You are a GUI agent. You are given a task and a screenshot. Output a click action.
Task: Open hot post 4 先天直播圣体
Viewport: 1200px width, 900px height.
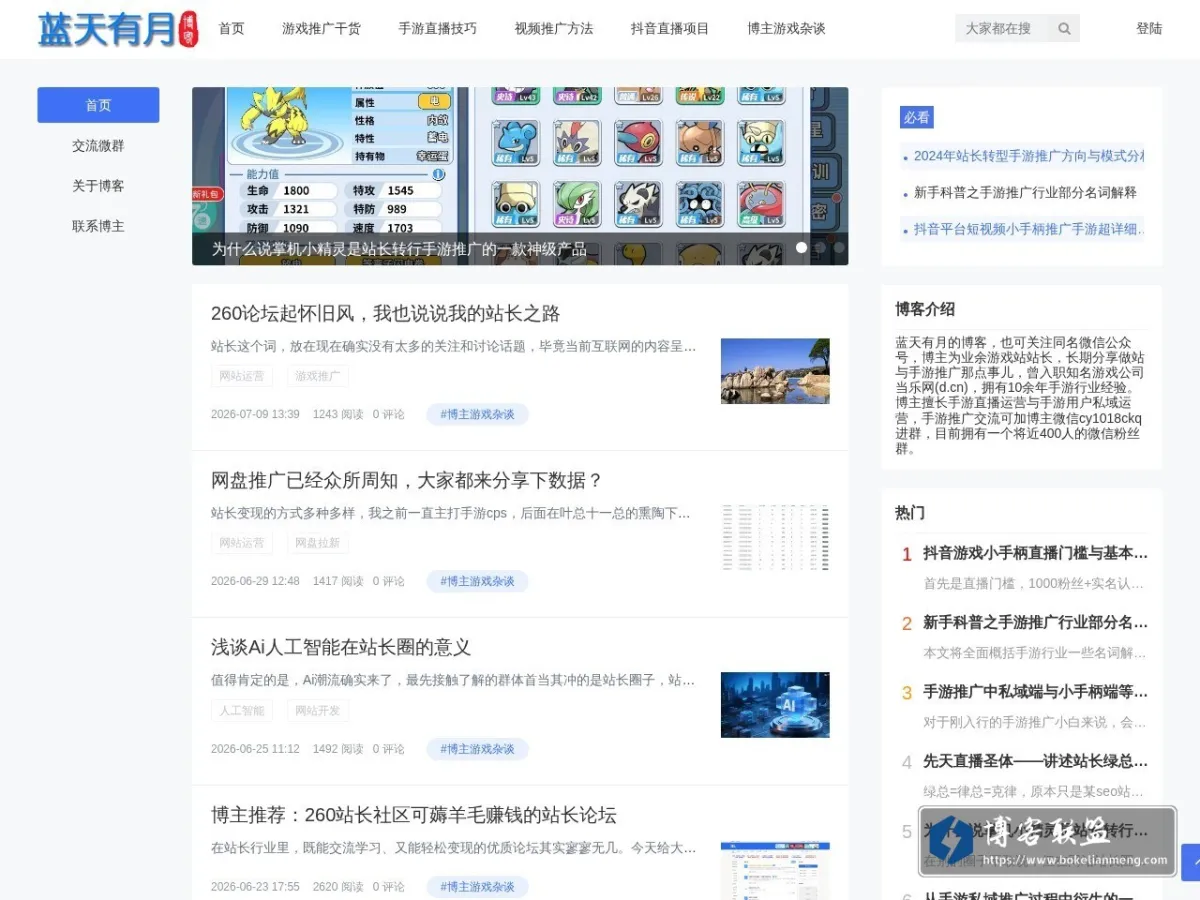tap(1035, 761)
